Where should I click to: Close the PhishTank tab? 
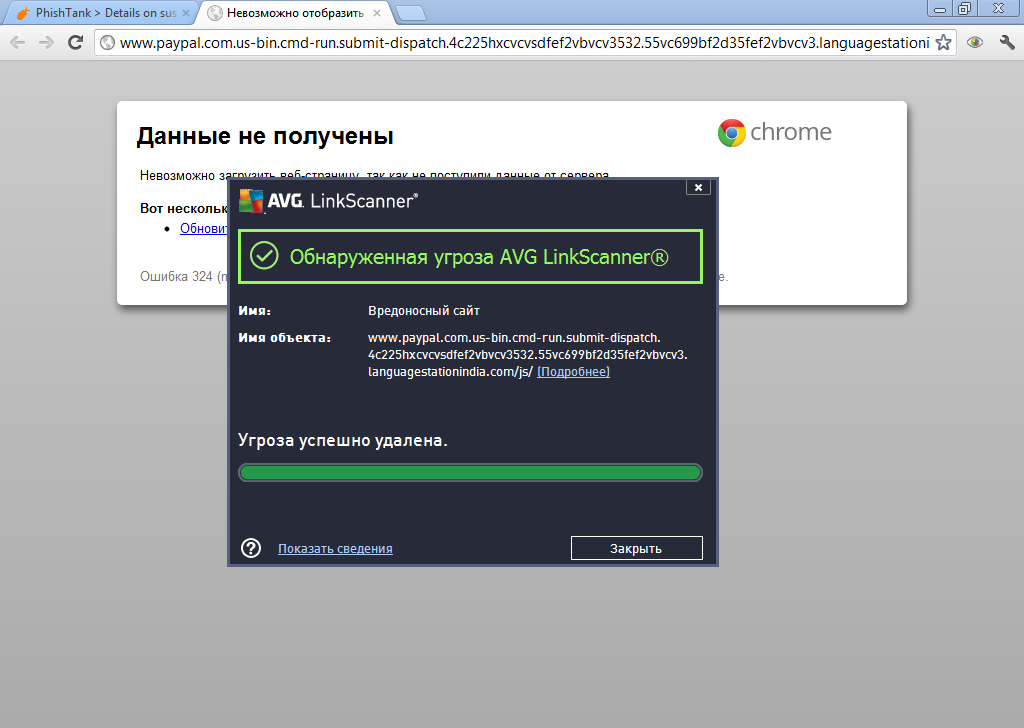click(x=185, y=13)
